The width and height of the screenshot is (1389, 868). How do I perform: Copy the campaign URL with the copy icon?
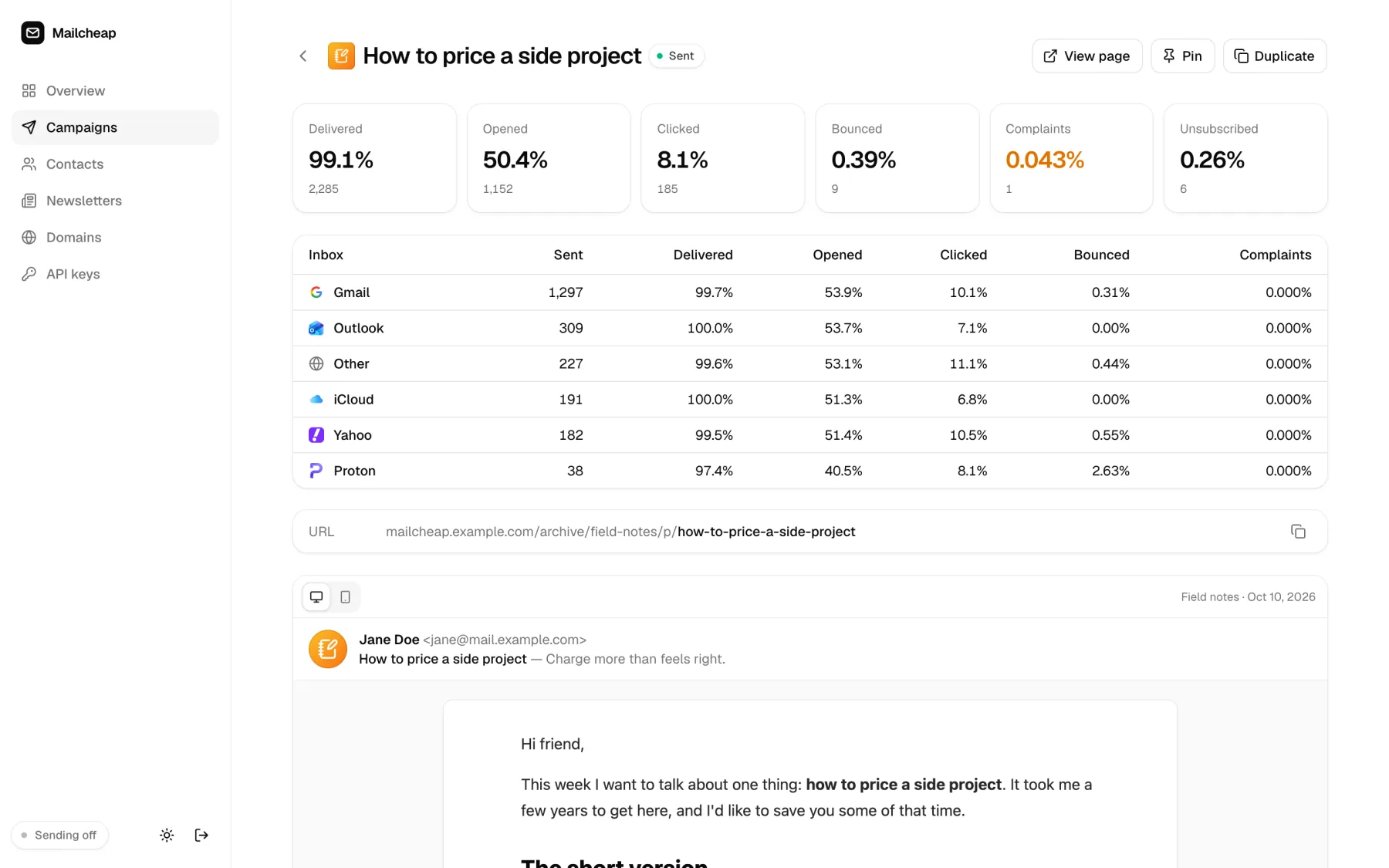click(1298, 532)
